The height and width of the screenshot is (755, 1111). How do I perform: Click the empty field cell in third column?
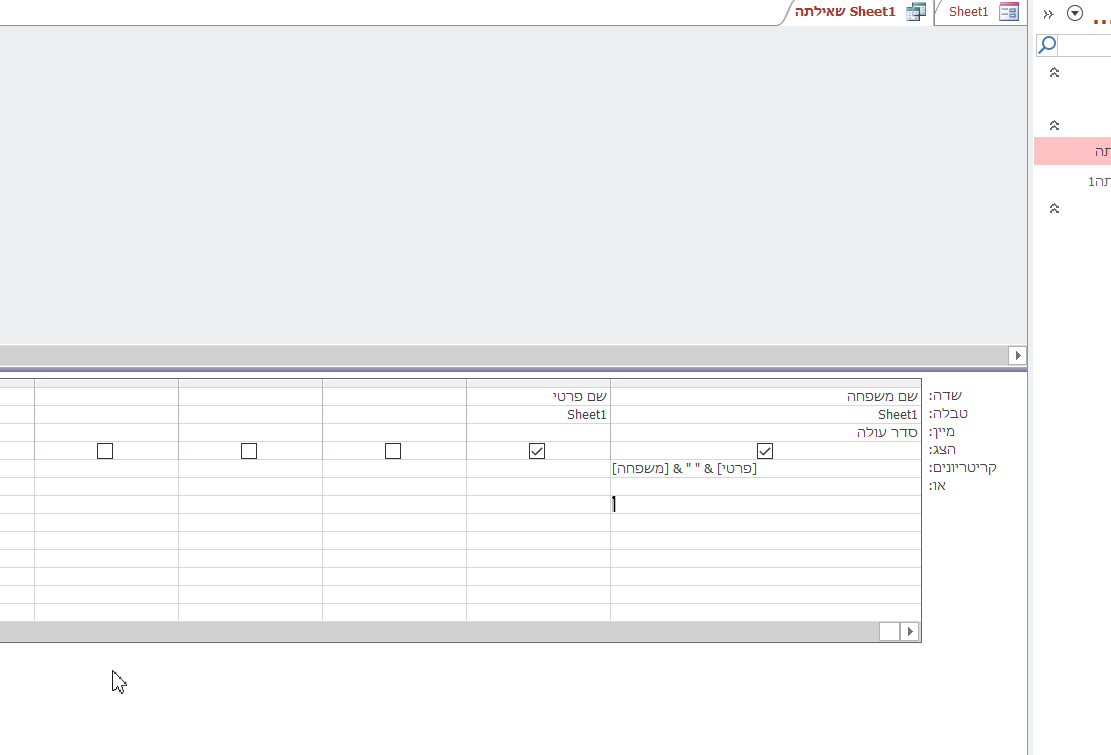click(395, 397)
